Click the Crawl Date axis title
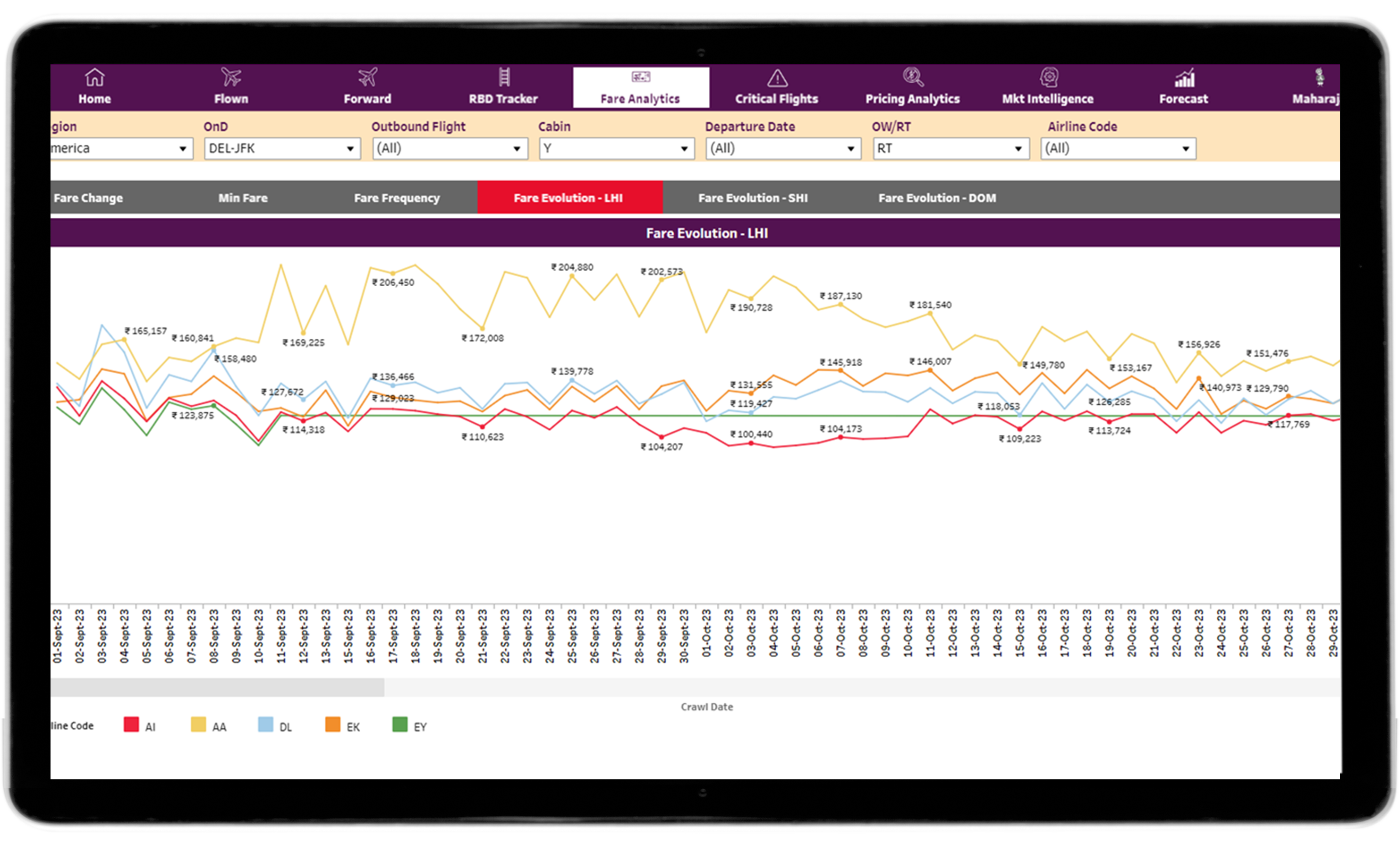 coord(707,707)
